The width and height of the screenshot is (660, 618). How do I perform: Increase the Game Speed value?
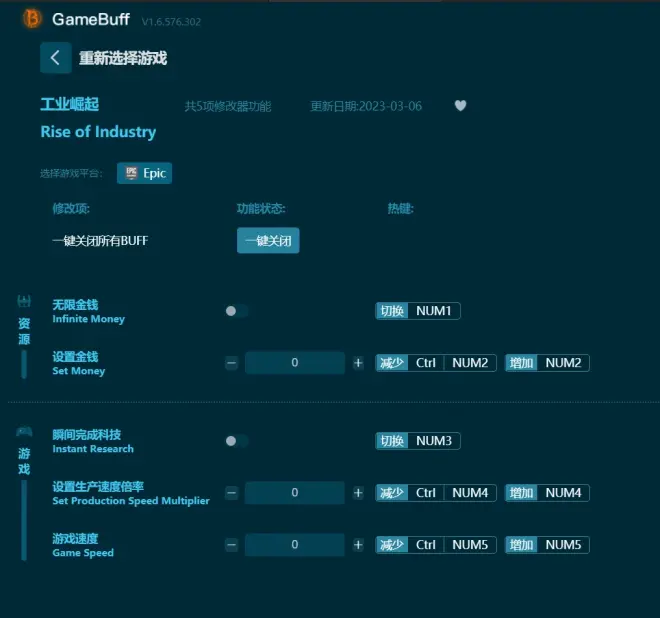point(358,545)
